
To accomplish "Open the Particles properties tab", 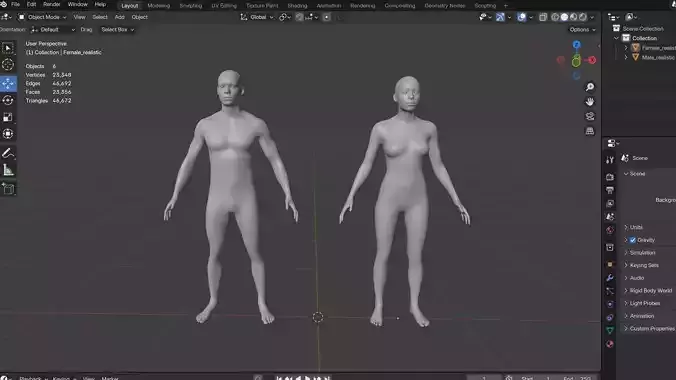I will click(x=610, y=291).
